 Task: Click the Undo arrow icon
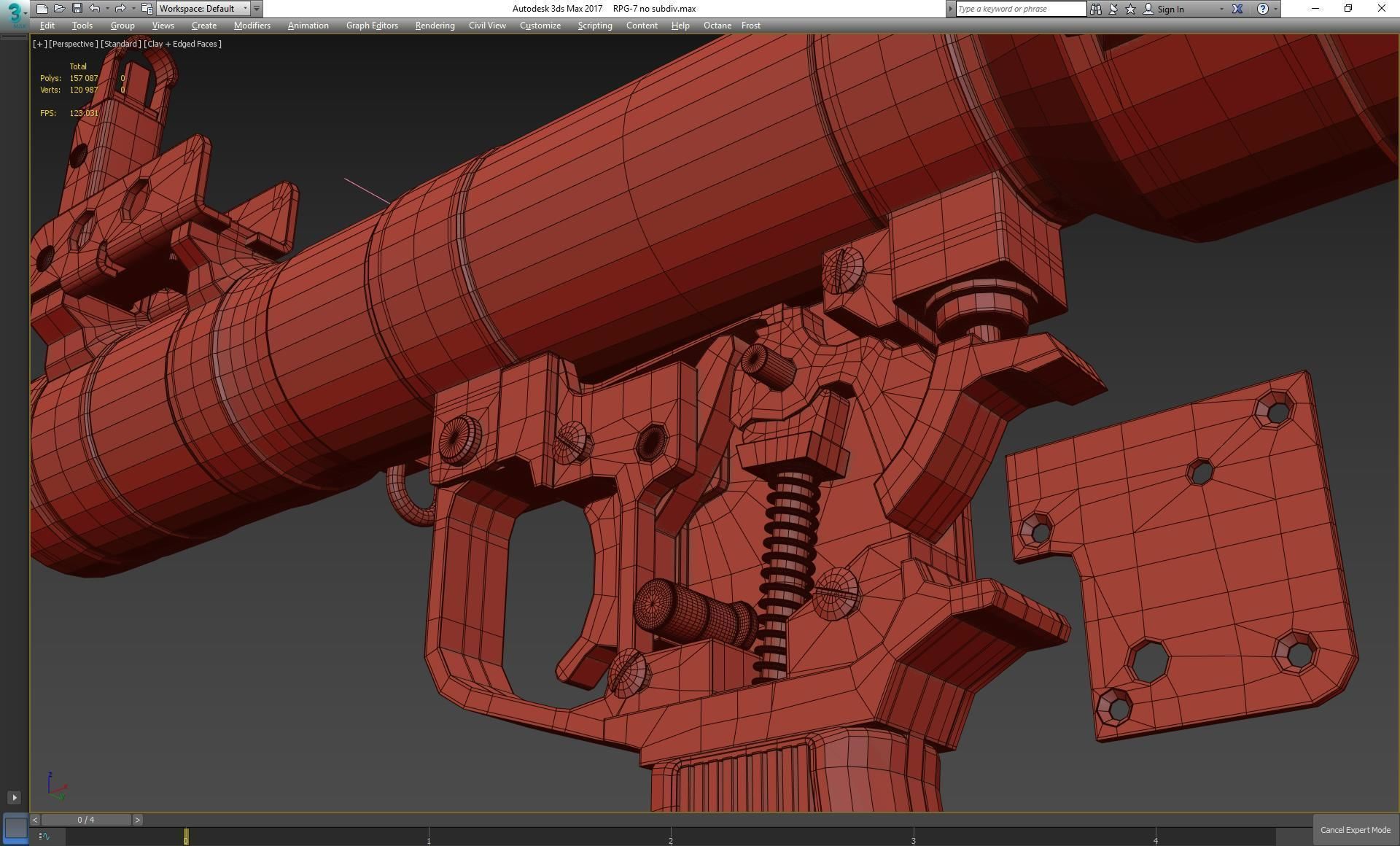95,9
